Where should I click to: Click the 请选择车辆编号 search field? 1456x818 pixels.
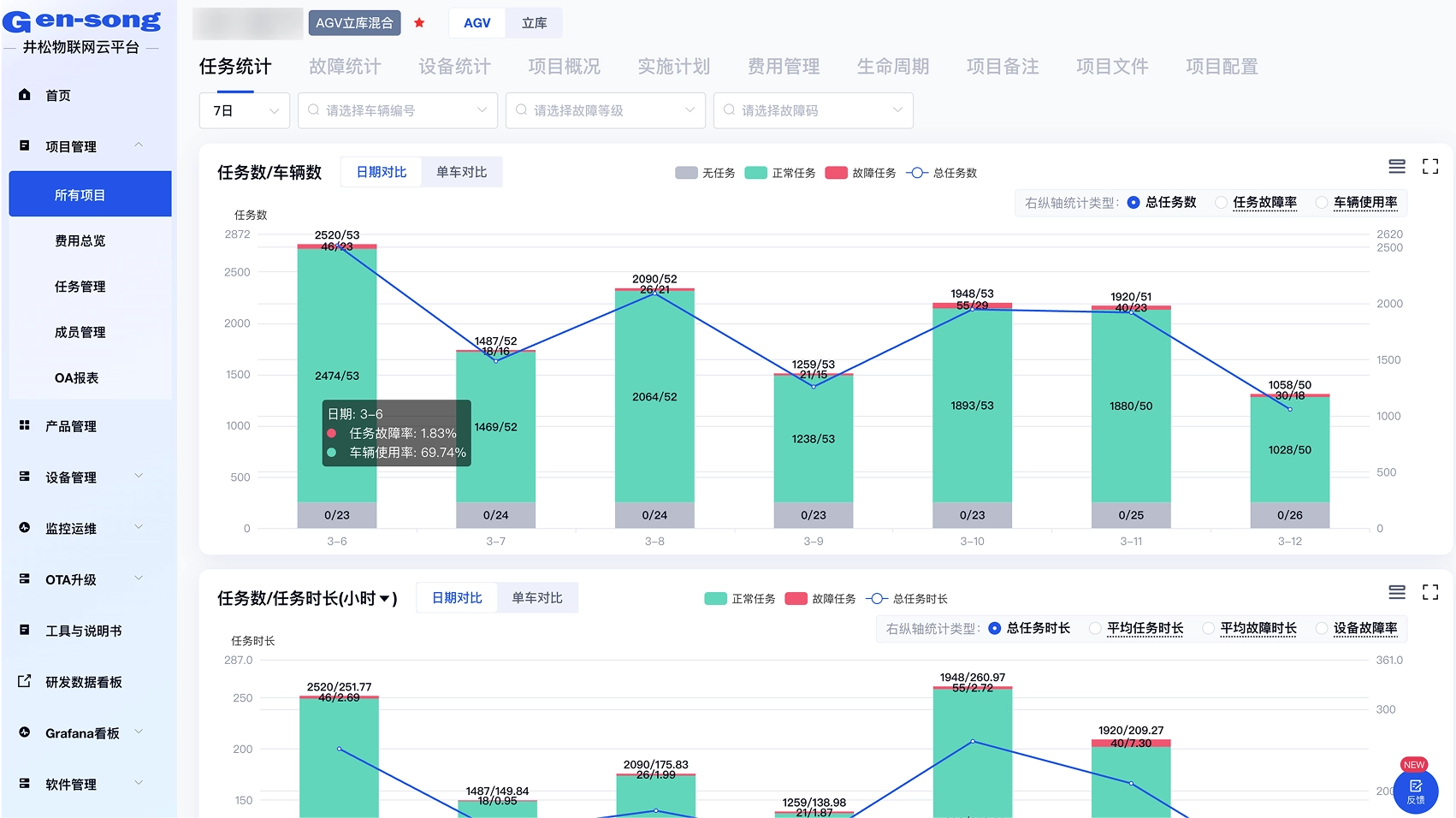[x=397, y=111]
